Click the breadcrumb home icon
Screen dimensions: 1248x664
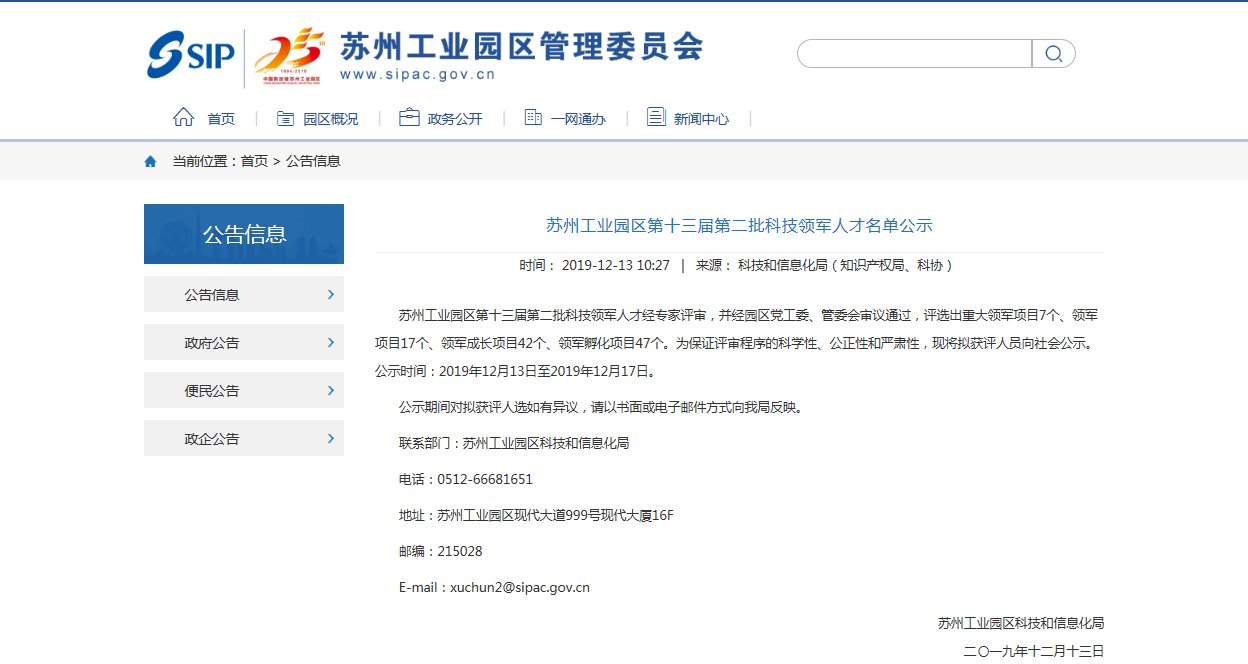(150, 160)
